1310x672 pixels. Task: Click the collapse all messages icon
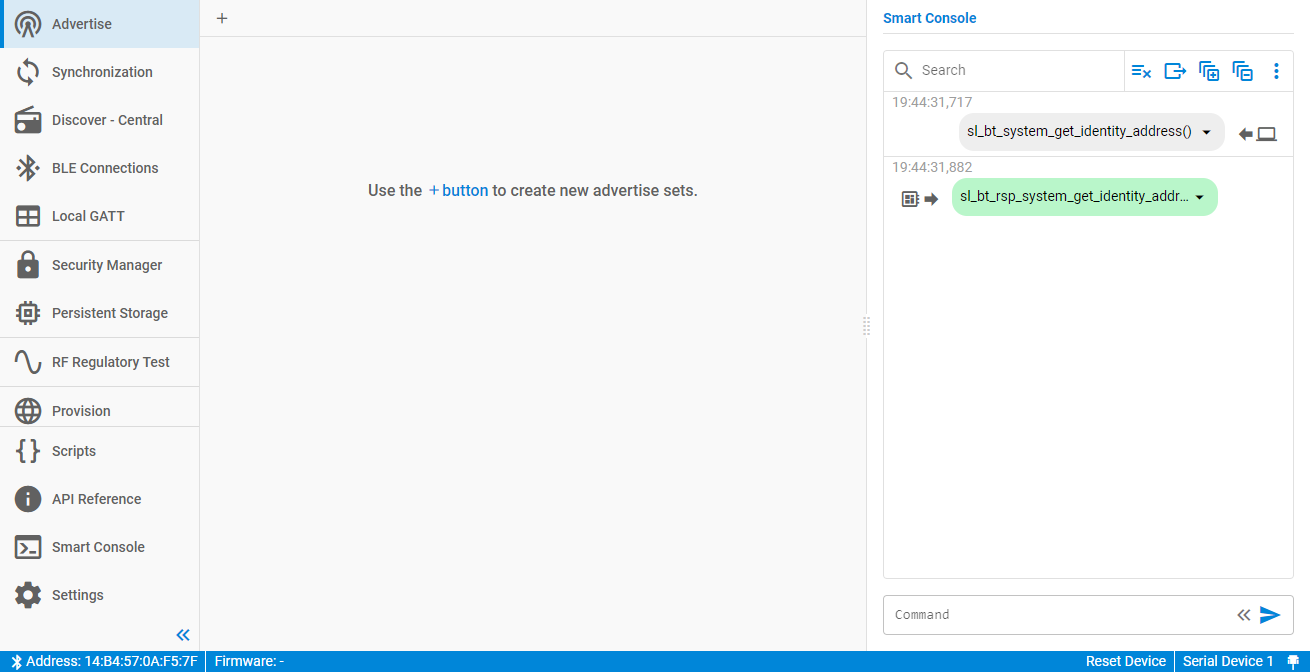(1243, 71)
